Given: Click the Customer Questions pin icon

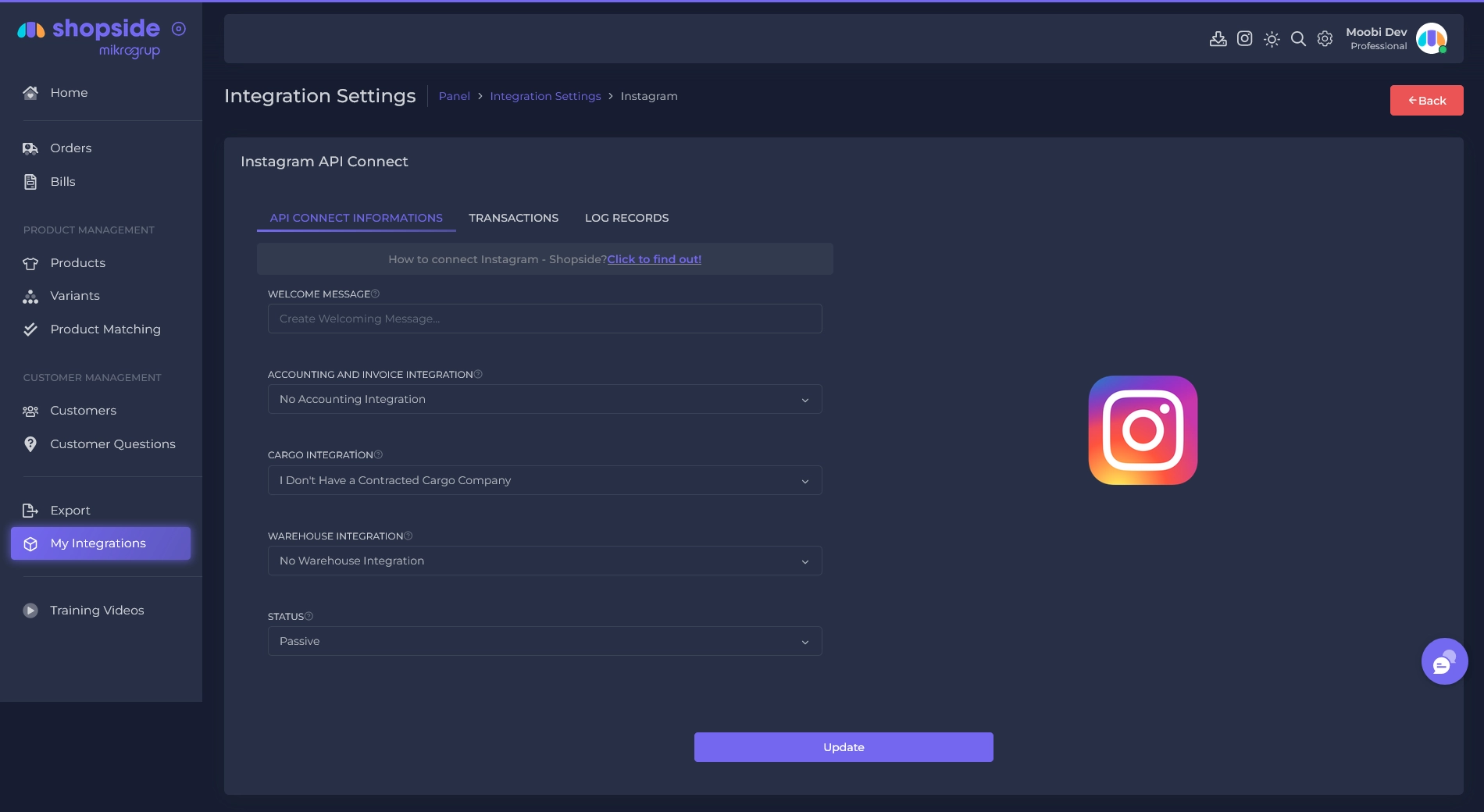Looking at the screenshot, I should coord(30,444).
